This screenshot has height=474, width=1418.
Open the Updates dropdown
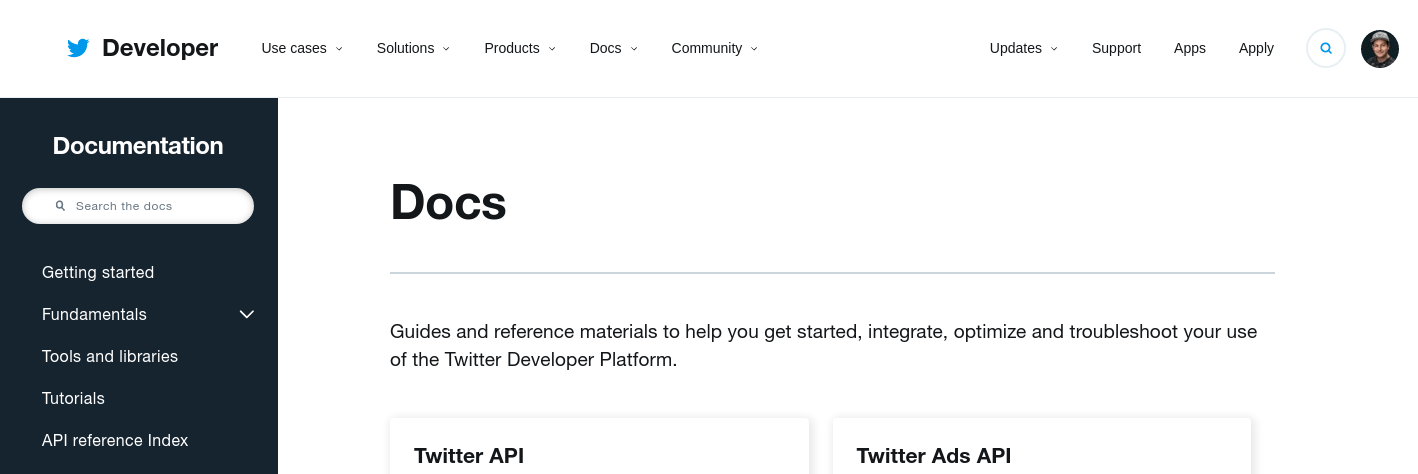[x=1023, y=48]
